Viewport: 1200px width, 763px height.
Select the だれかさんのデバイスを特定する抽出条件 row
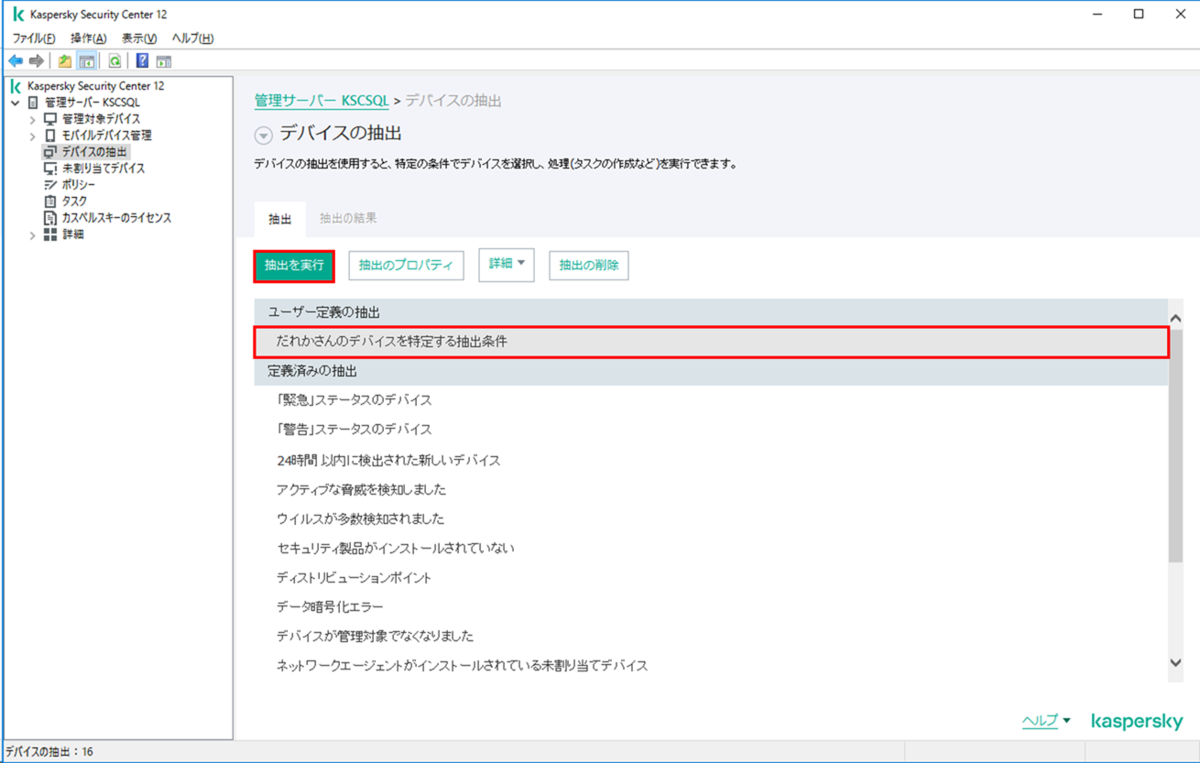[x=711, y=342]
